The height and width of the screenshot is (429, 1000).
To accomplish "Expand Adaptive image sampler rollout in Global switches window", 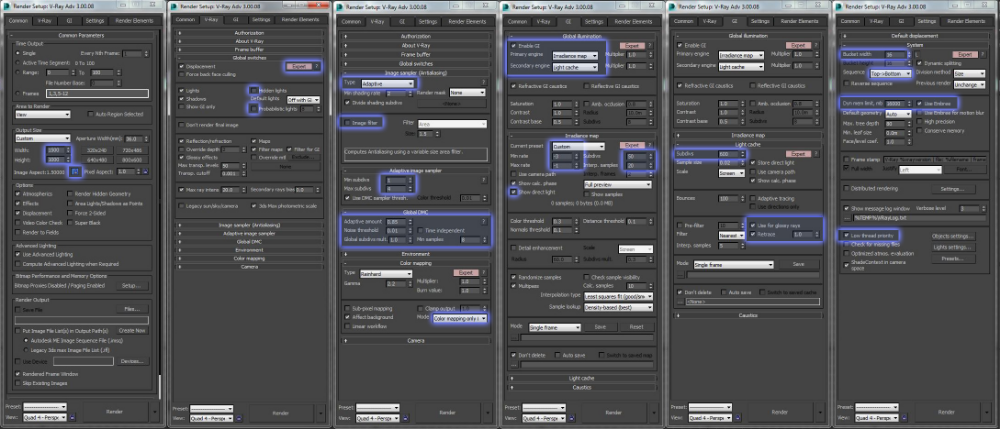I will 249,233.
